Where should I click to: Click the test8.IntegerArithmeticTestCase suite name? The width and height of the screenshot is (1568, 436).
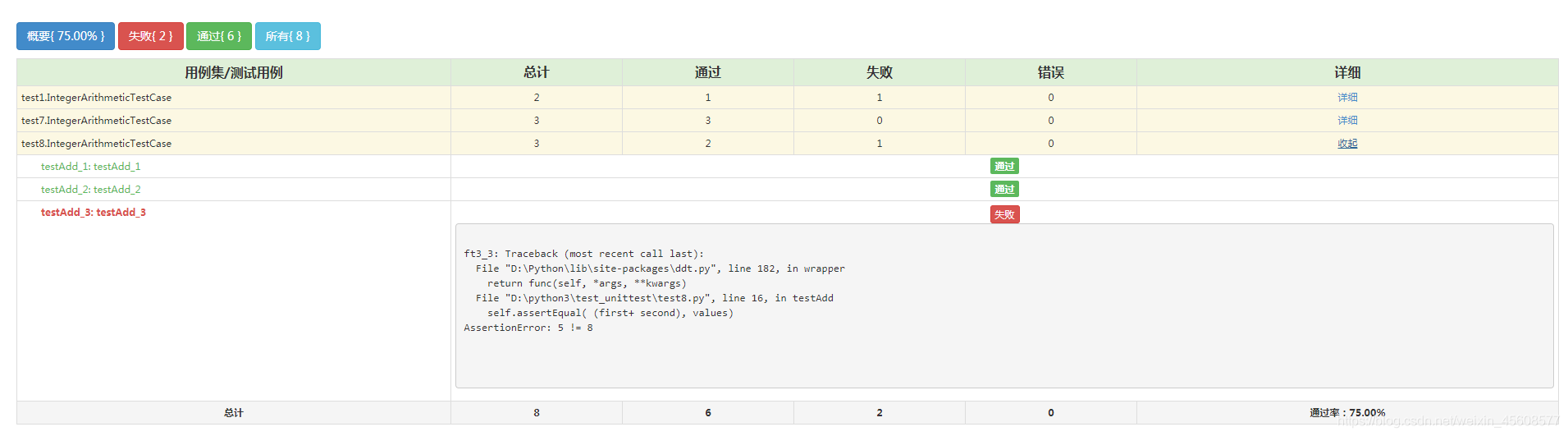pos(96,144)
